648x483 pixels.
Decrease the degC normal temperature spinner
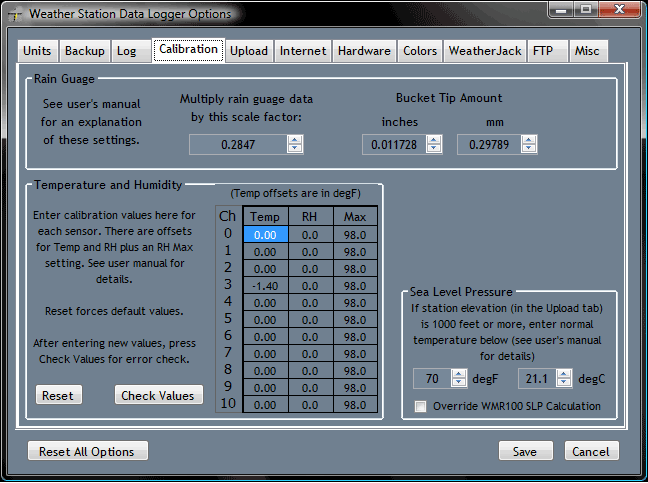click(x=564, y=383)
